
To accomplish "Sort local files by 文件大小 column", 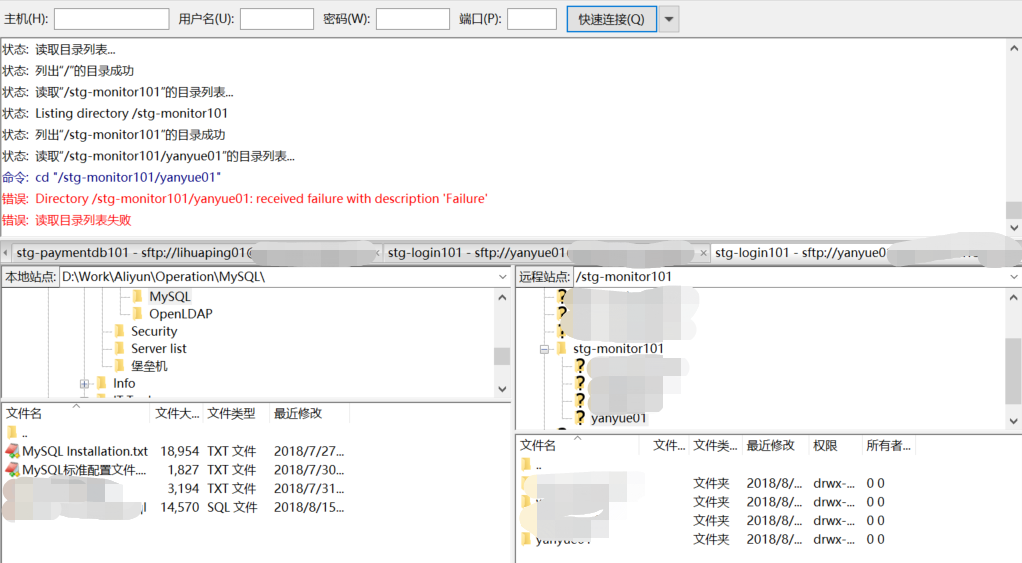I will [177, 413].
